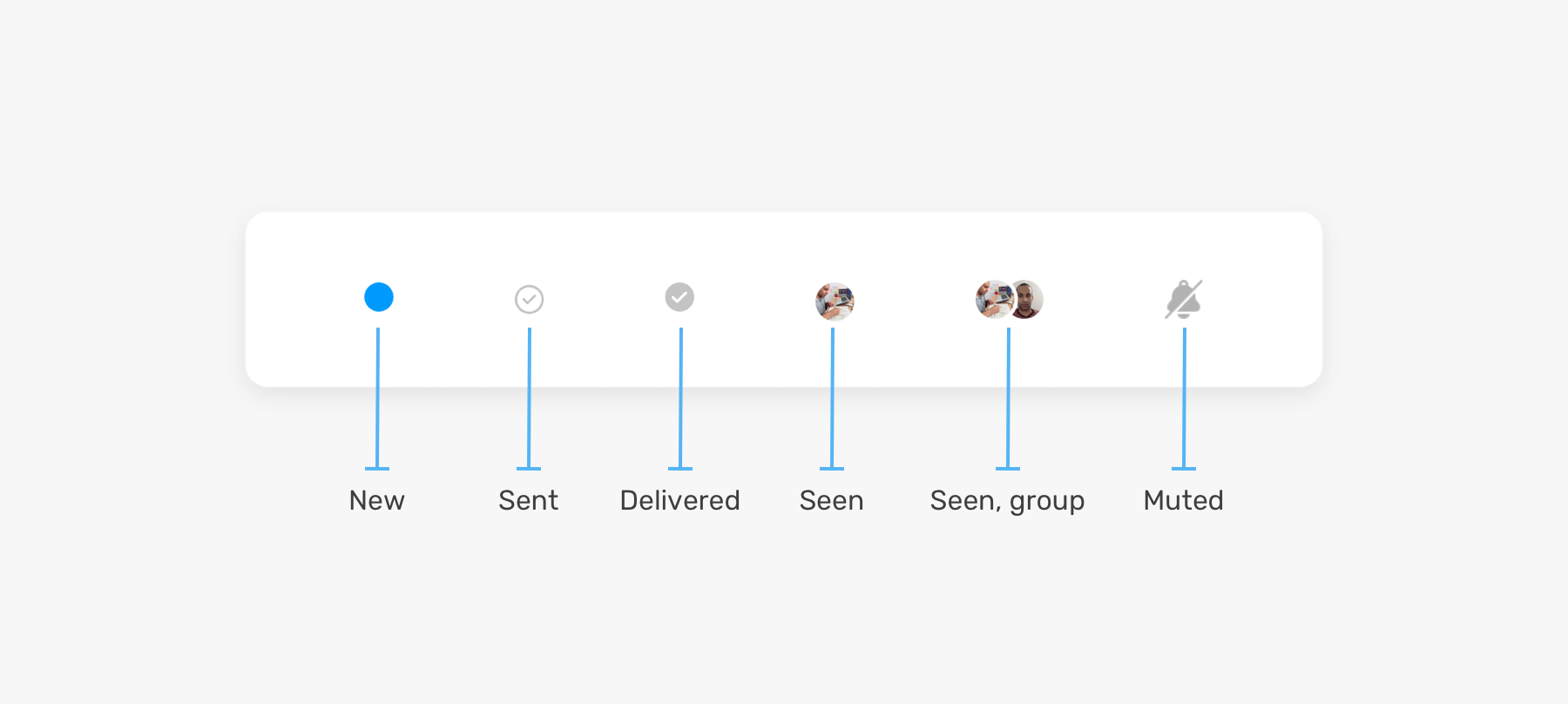Click the connector line under the Sent checkmark
1568x704 pixels.
tap(529, 401)
